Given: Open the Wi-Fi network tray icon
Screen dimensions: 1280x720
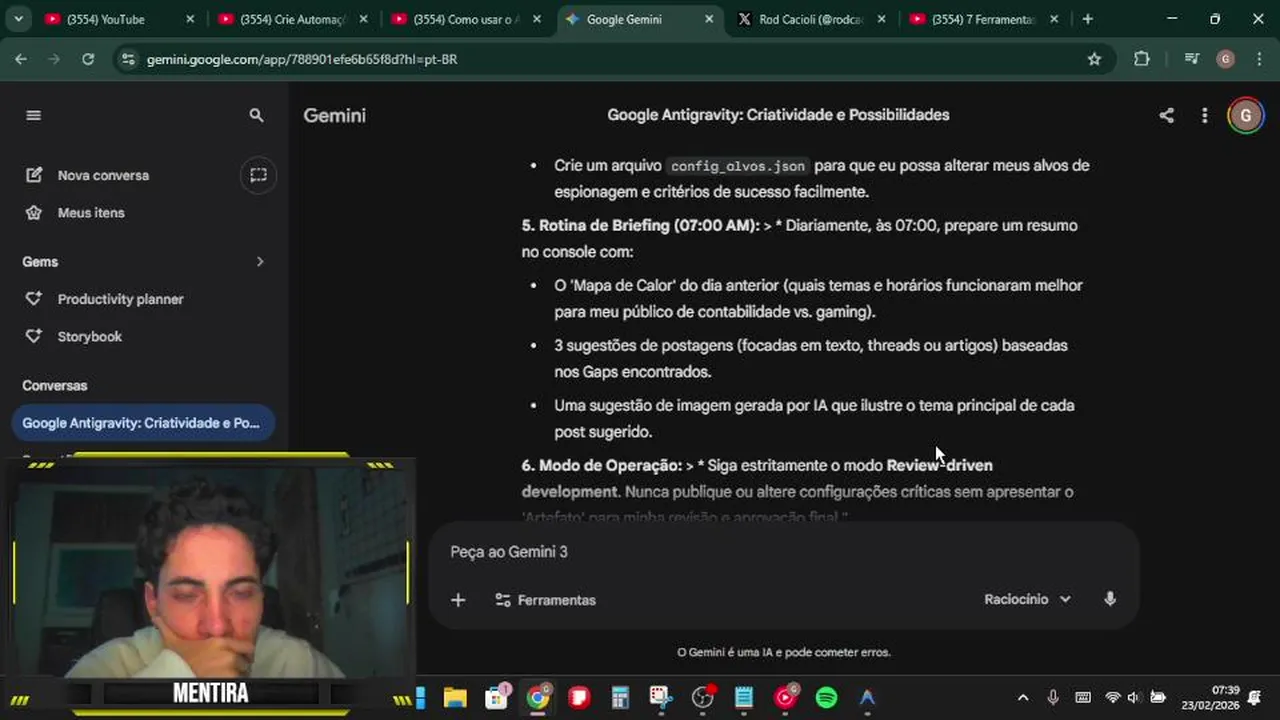Looking at the screenshot, I should point(1112,698).
